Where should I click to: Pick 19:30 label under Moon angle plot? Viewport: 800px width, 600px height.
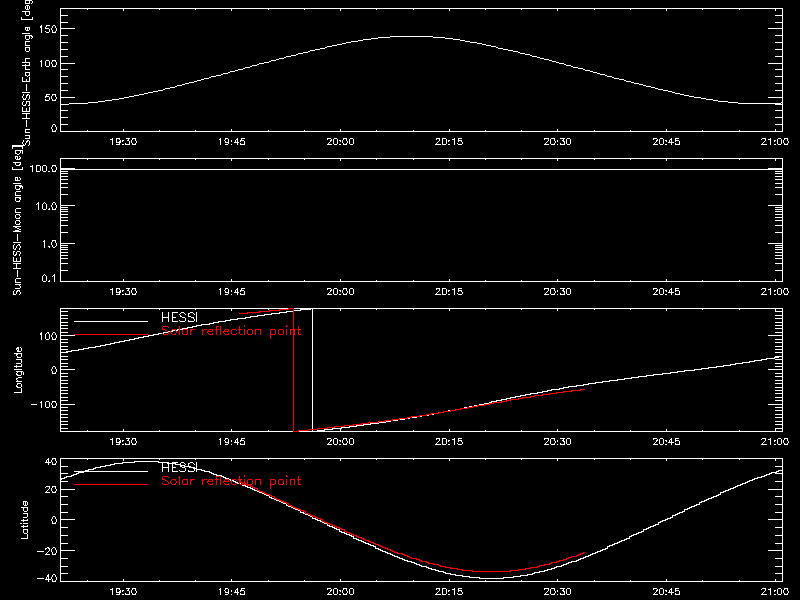click(x=123, y=292)
